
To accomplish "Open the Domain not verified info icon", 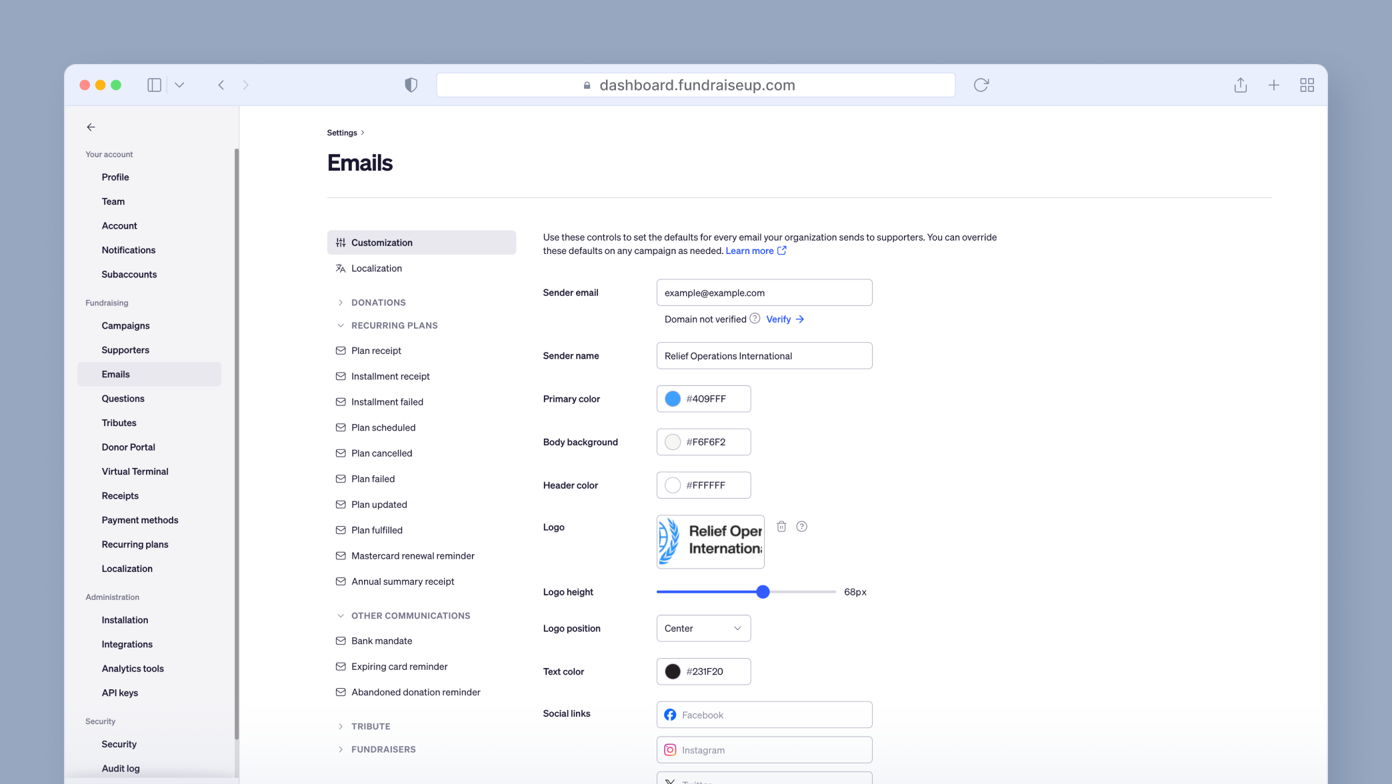I will 753,319.
